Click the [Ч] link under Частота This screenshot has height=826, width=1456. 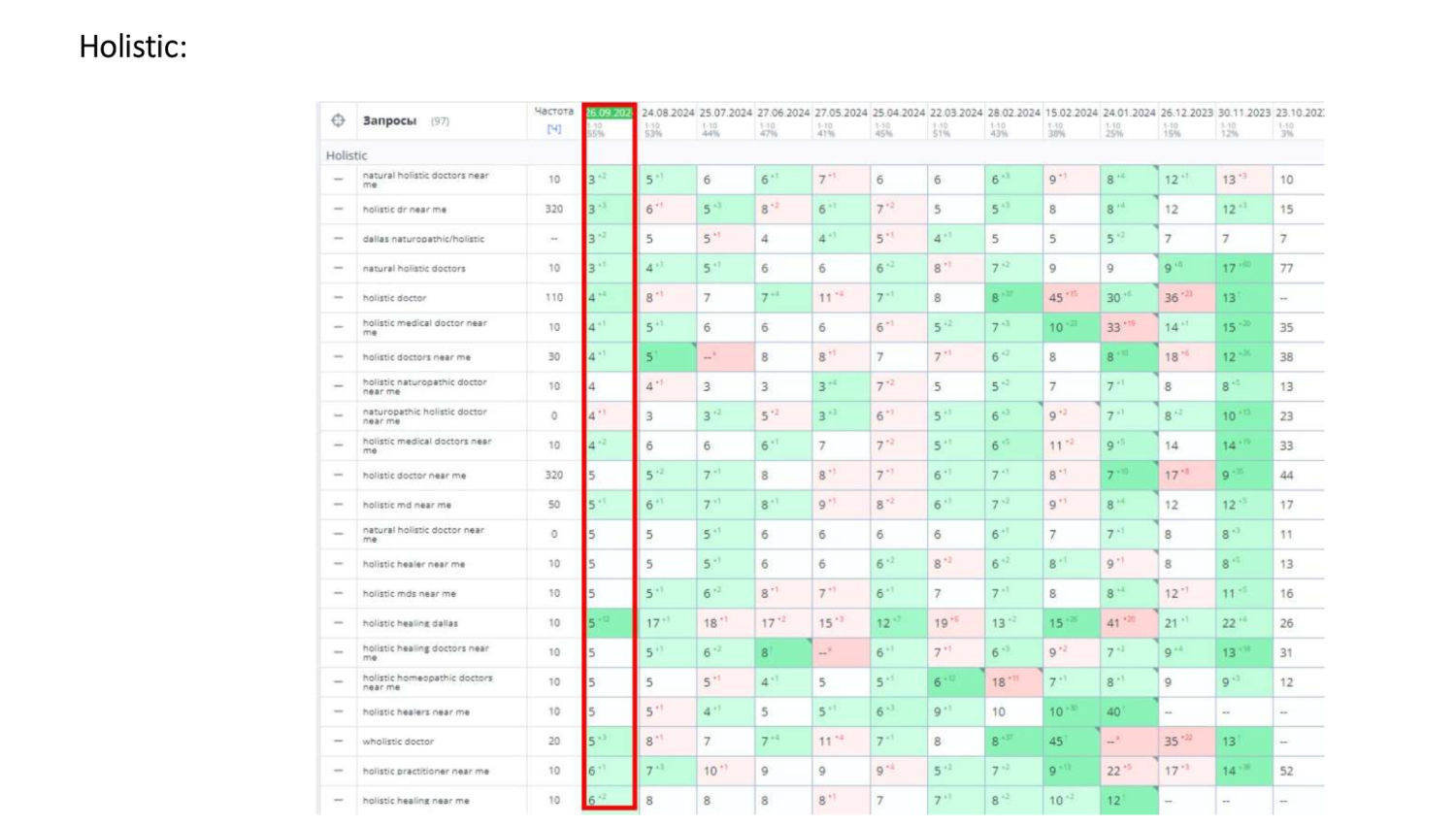554,129
